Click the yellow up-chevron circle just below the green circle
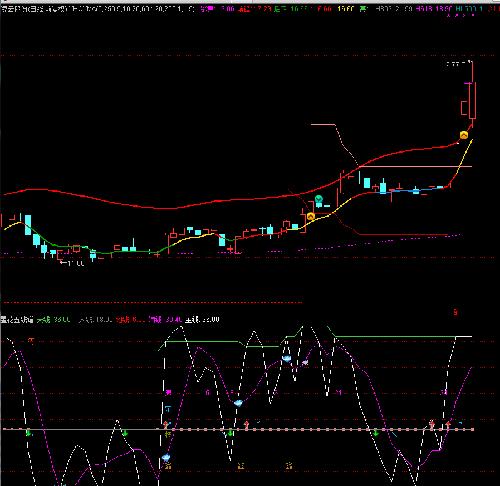 (x=311, y=216)
